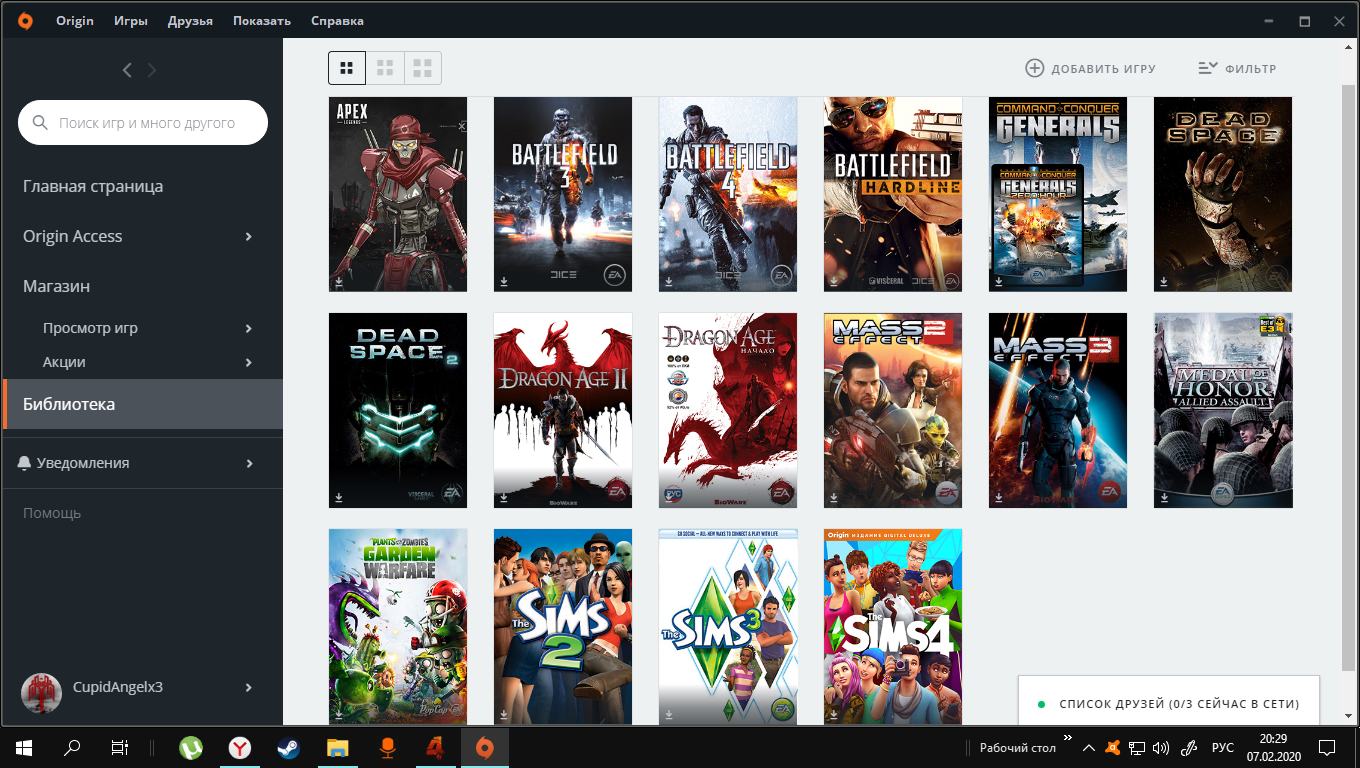The width and height of the screenshot is (1360, 768).
Task: Select the Garden Warfare tile
Action: tap(398, 626)
